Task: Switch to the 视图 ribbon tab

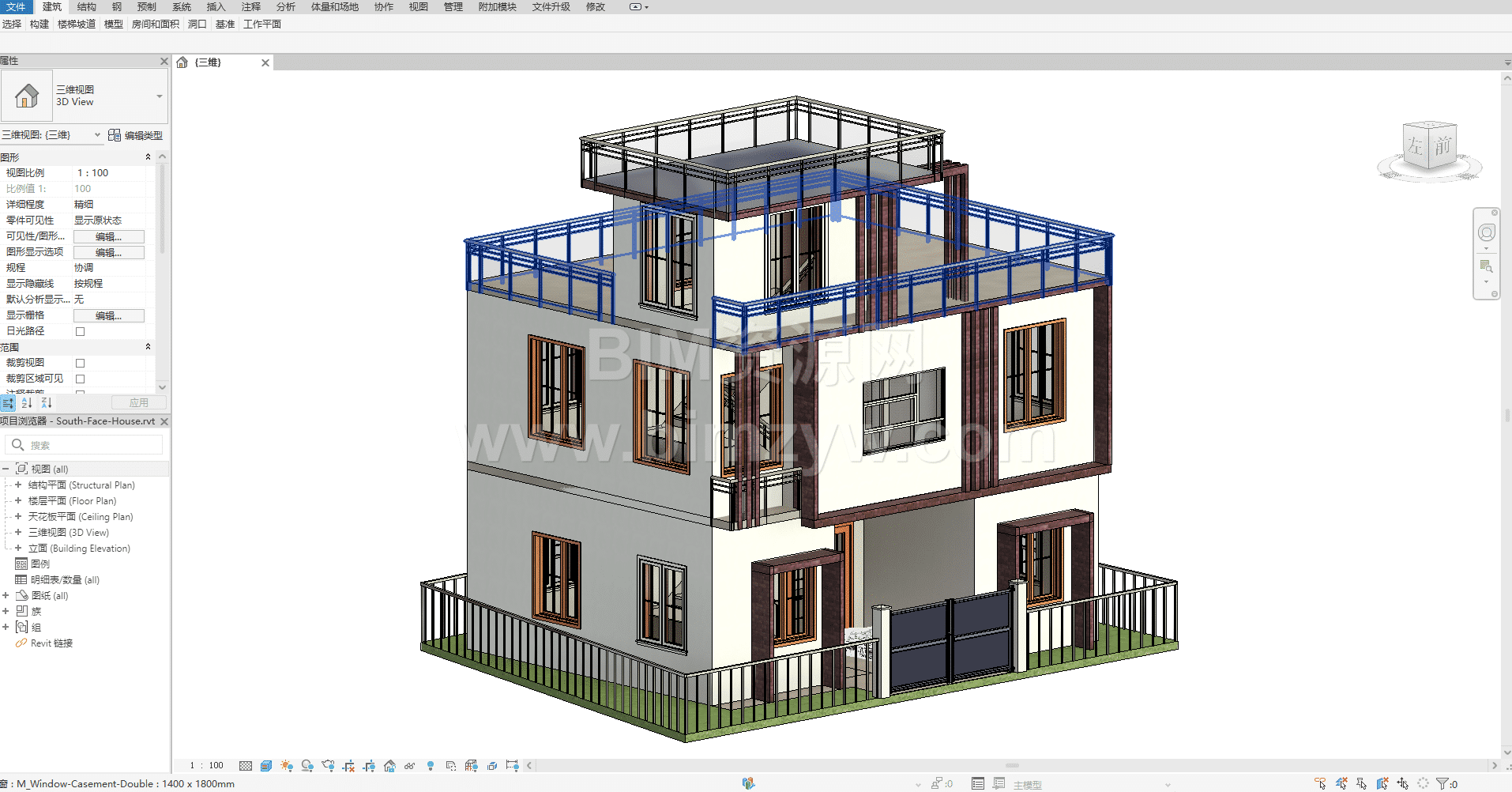Action: click(x=418, y=7)
